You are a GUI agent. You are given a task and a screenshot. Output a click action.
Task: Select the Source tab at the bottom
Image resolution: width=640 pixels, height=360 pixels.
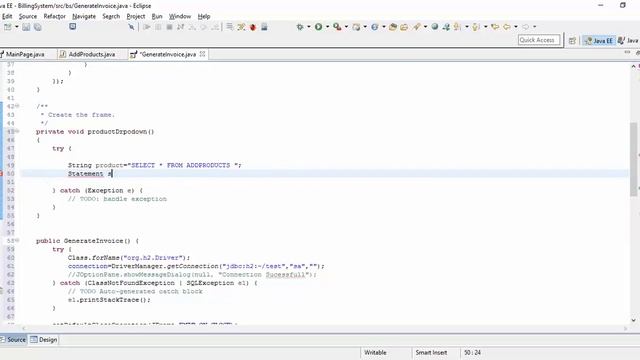pyautogui.click(x=13, y=340)
